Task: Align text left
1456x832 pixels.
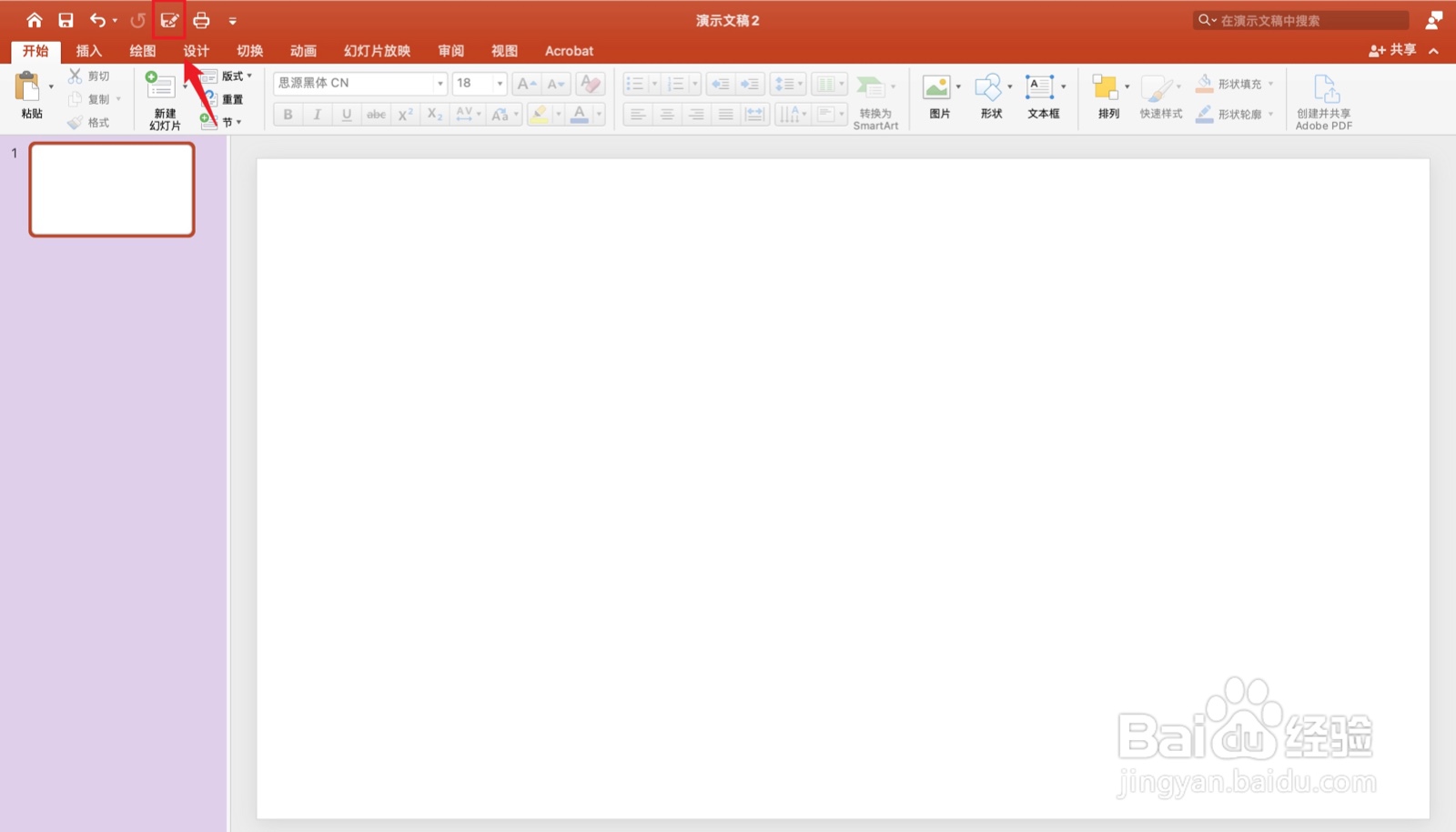Action: pyautogui.click(x=638, y=114)
